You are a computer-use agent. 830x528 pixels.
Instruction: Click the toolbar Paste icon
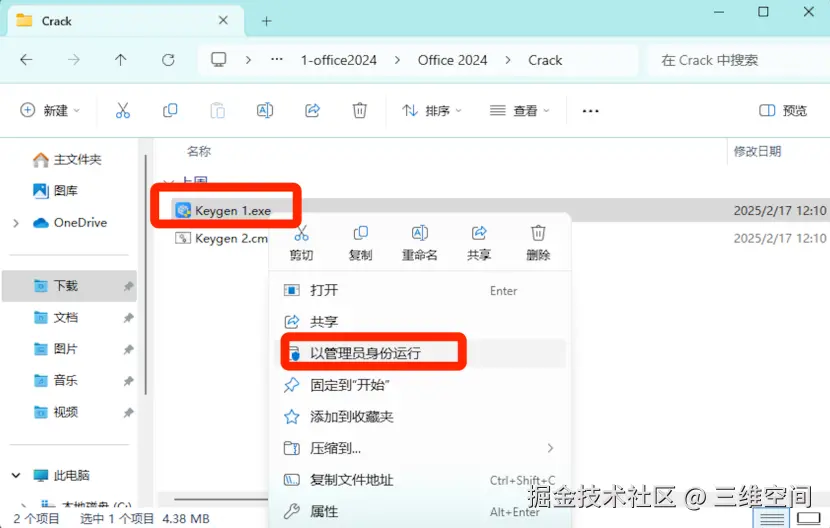(x=218, y=110)
